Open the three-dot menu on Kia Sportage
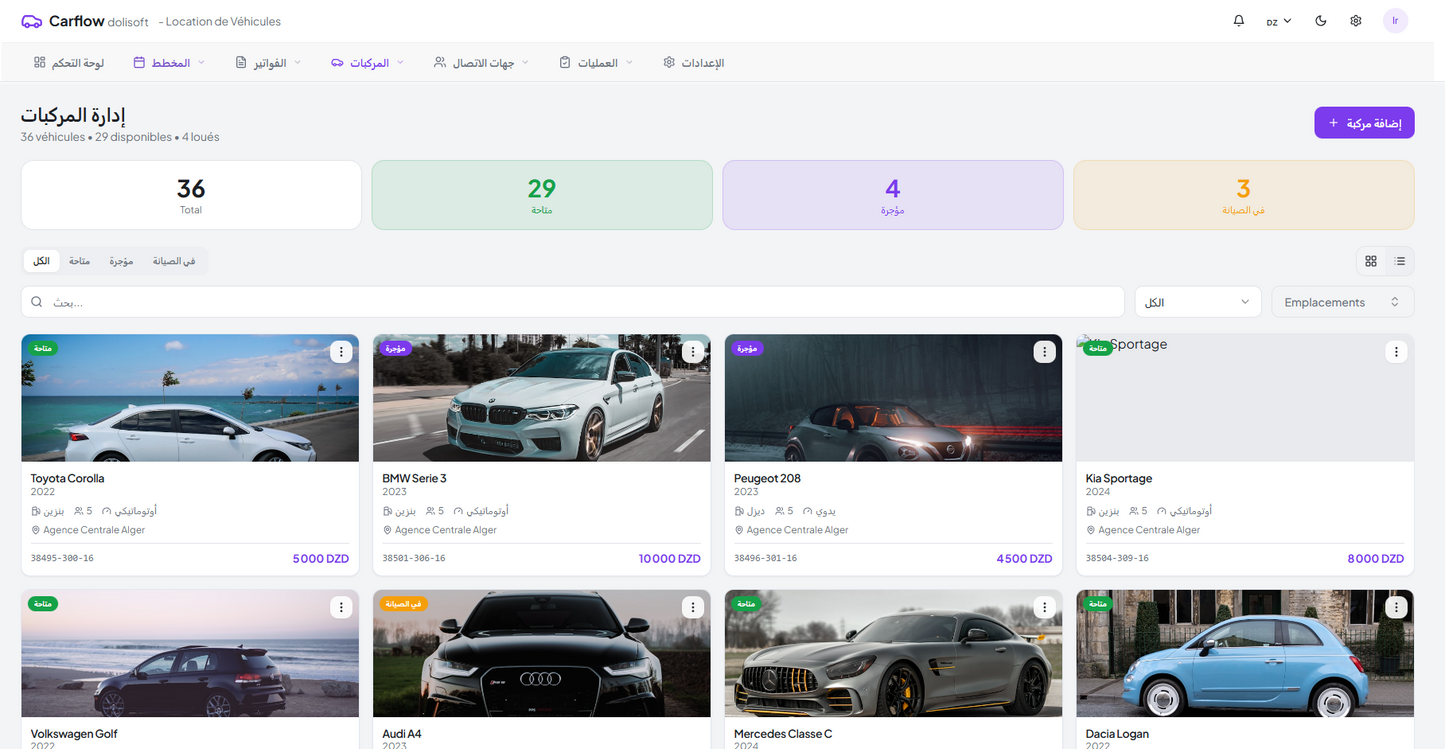 click(x=1397, y=352)
